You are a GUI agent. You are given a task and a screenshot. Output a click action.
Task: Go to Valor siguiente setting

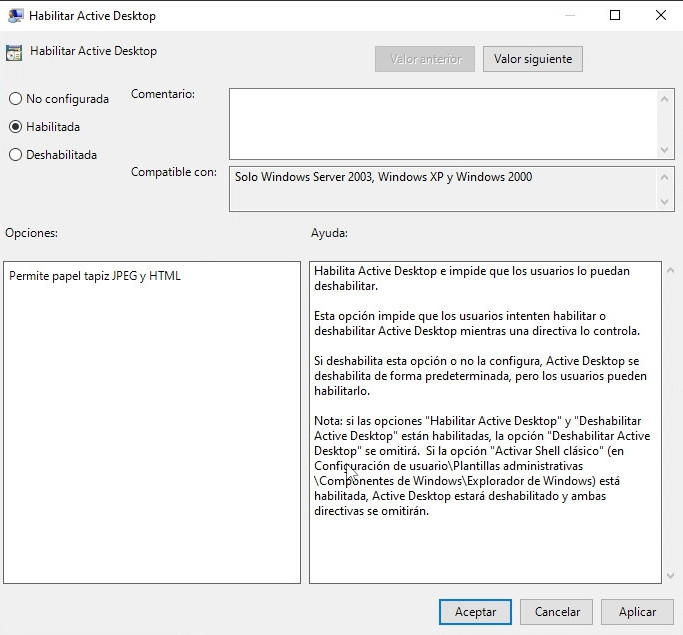pyautogui.click(x=532, y=59)
